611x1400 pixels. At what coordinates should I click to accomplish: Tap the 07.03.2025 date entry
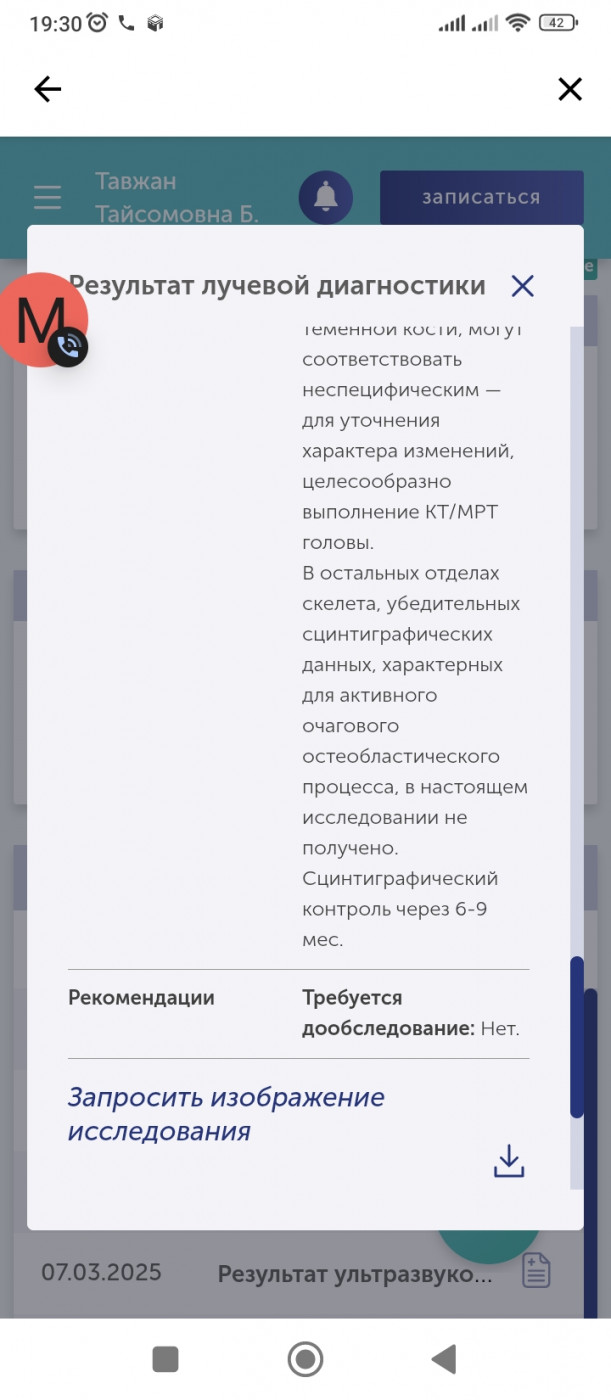point(101,1273)
